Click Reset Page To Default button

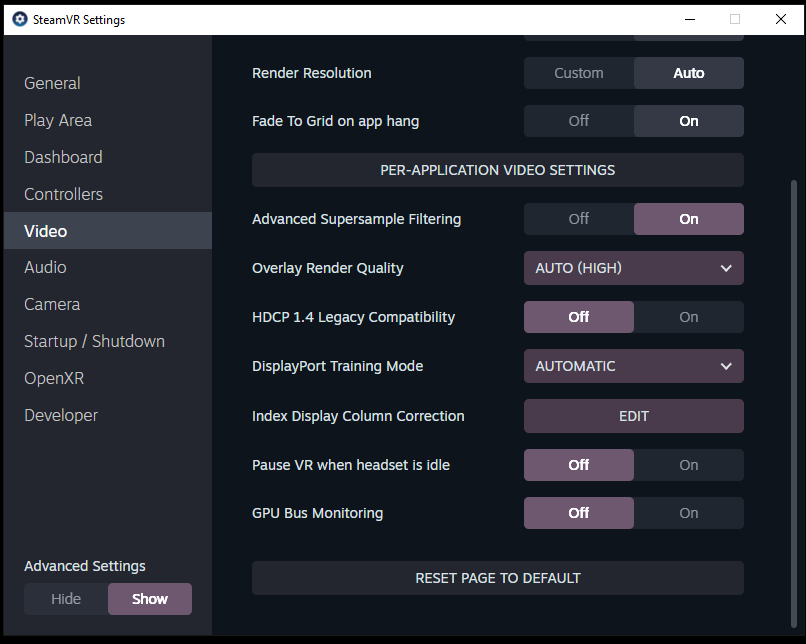tap(498, 578)
